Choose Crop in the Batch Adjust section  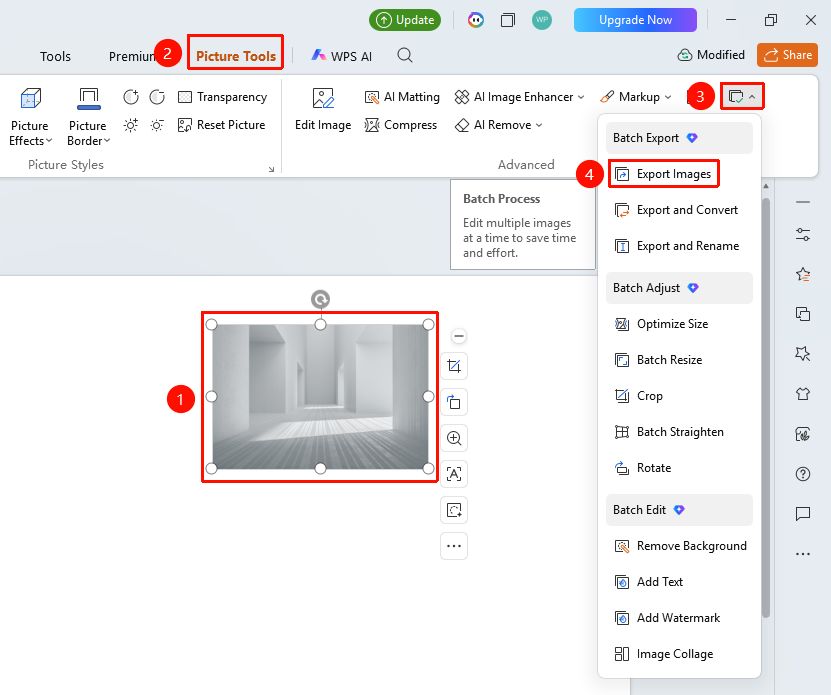[679, 396]
